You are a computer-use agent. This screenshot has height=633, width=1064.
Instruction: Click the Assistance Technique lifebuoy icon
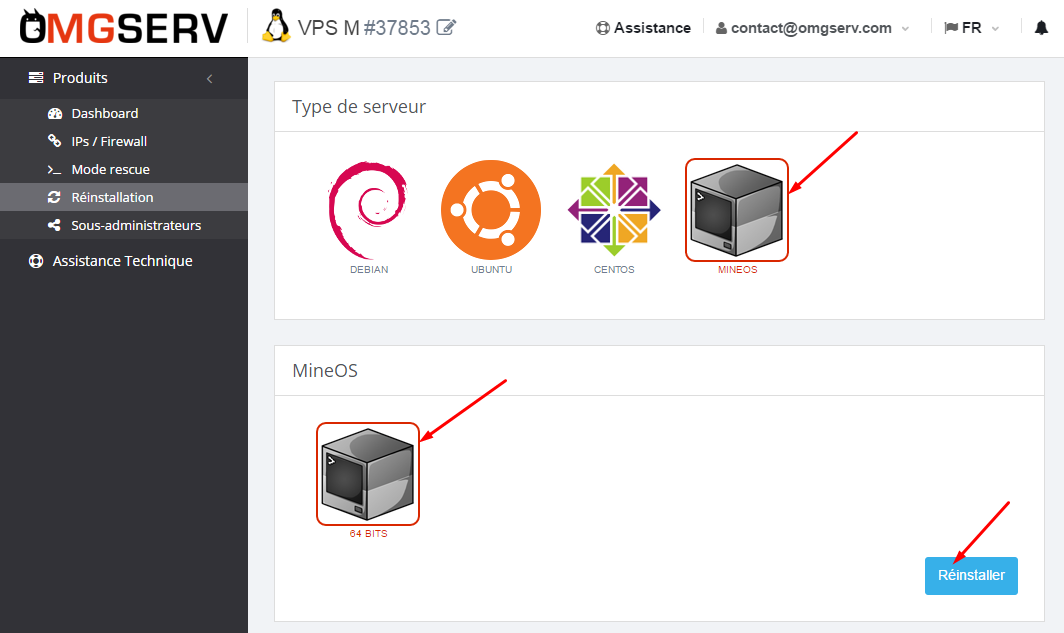tap(36, 261)
